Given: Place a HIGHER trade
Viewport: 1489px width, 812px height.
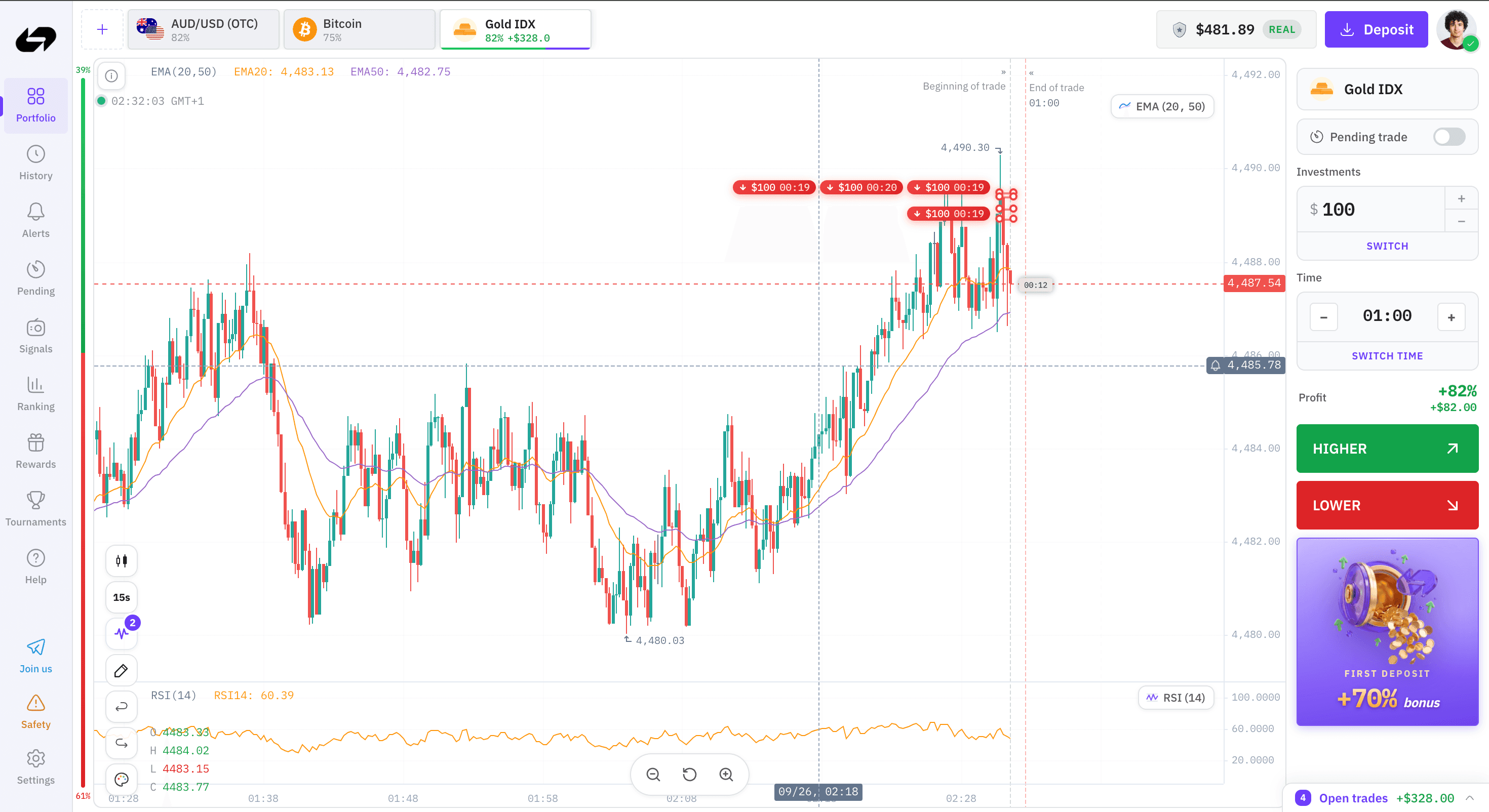Looking at the screenshot, I should point(1387,449).
